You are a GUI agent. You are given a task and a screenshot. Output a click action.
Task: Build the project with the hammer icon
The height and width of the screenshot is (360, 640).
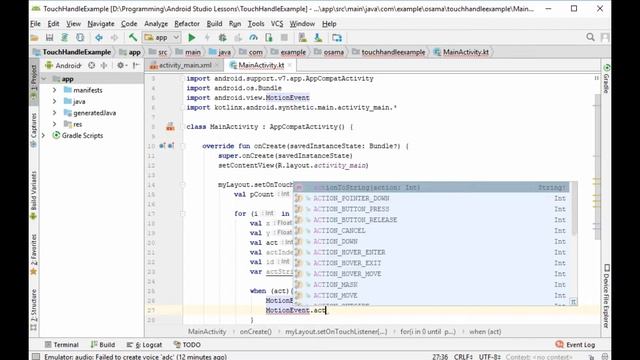[x=133, y=38]
